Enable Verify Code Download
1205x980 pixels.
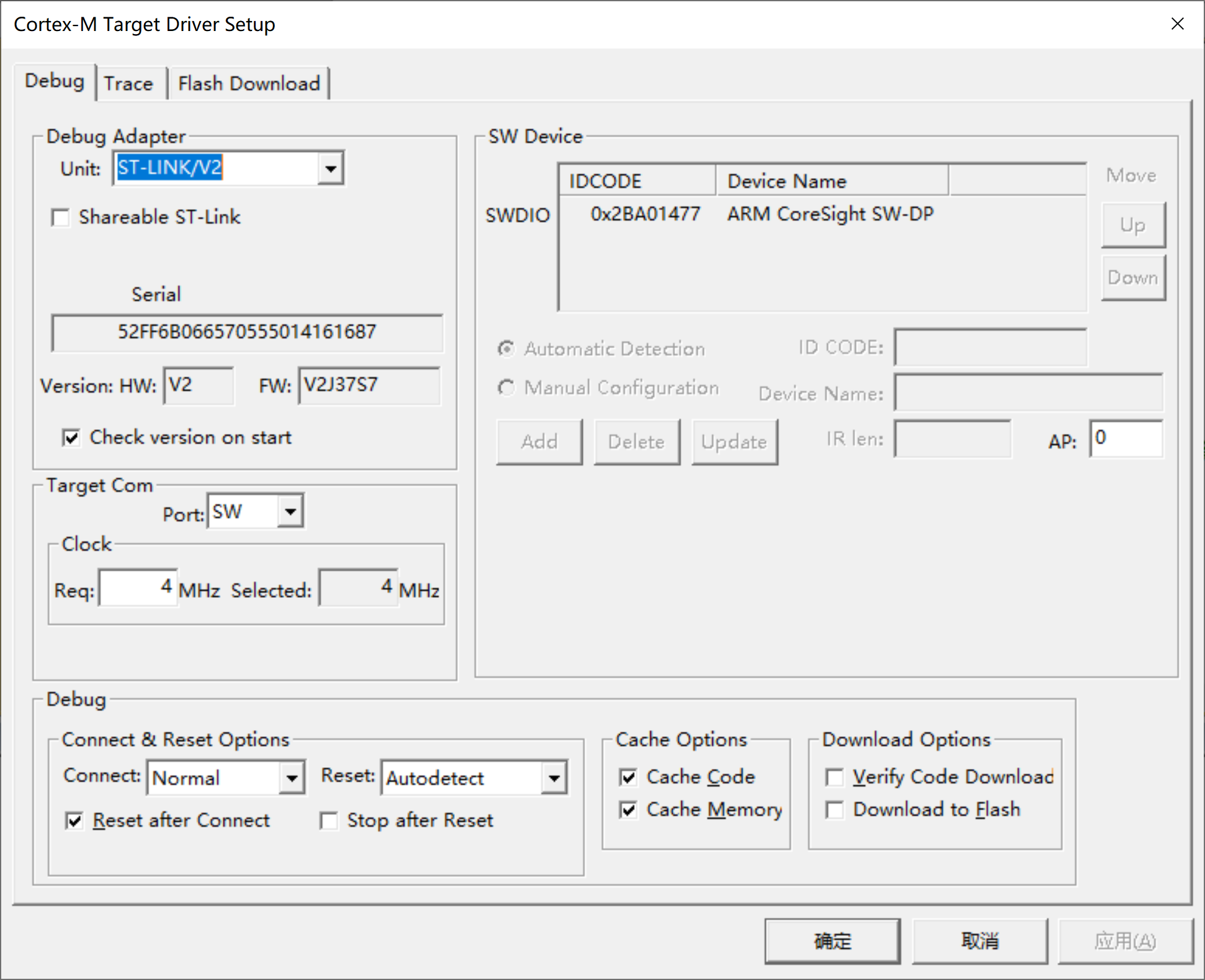835,777
